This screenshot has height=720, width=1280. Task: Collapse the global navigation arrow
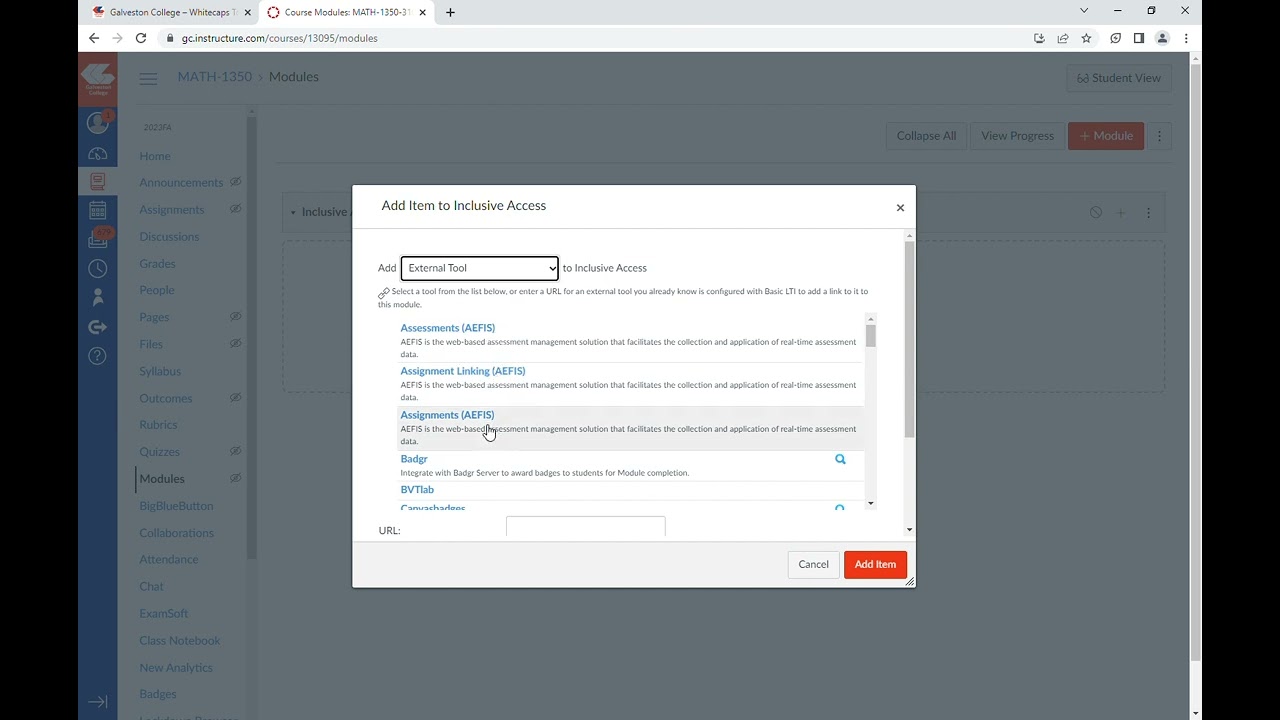(x=98, y=702)
